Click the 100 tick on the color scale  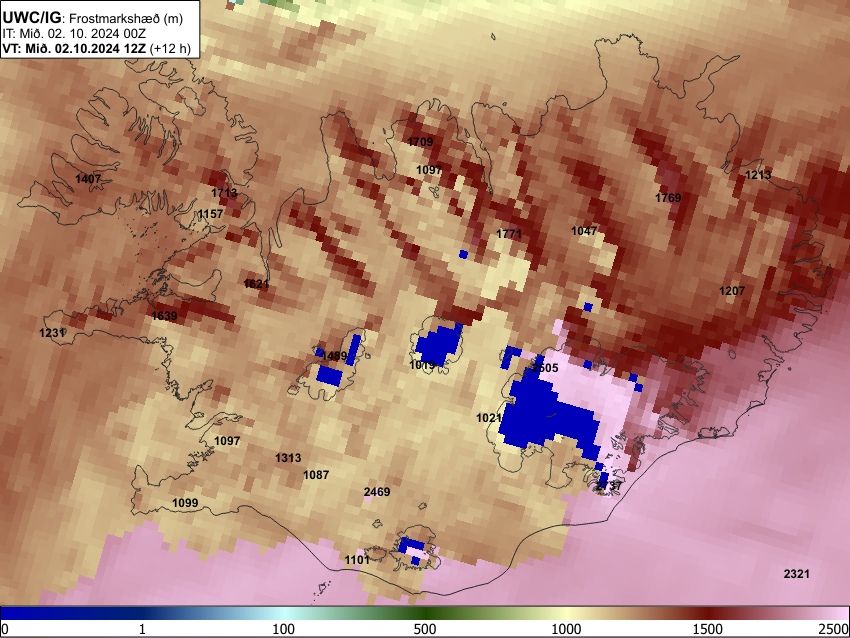pos(283,629)
